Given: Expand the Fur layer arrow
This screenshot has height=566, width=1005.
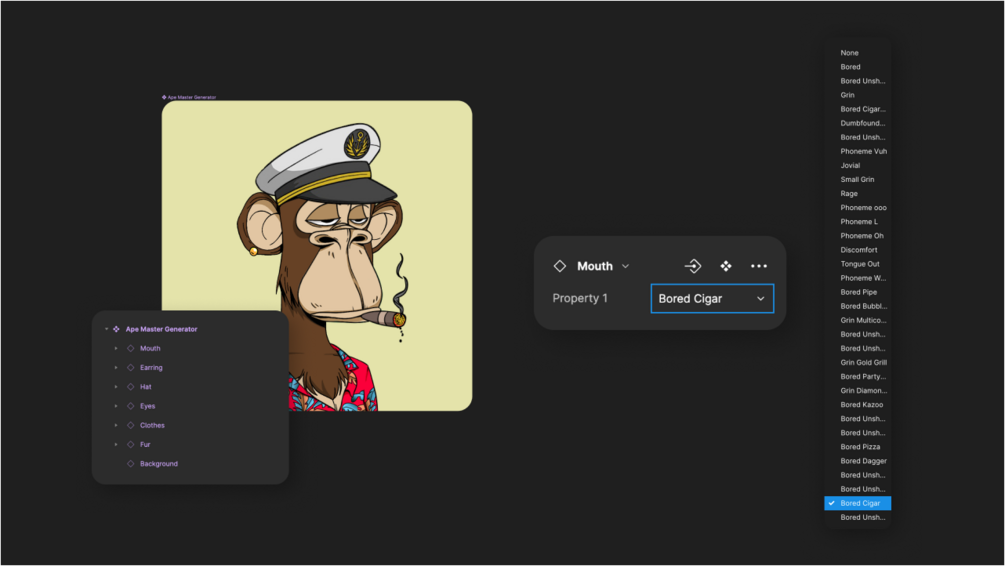Looking at the screenshot, I should coord(116,444).
